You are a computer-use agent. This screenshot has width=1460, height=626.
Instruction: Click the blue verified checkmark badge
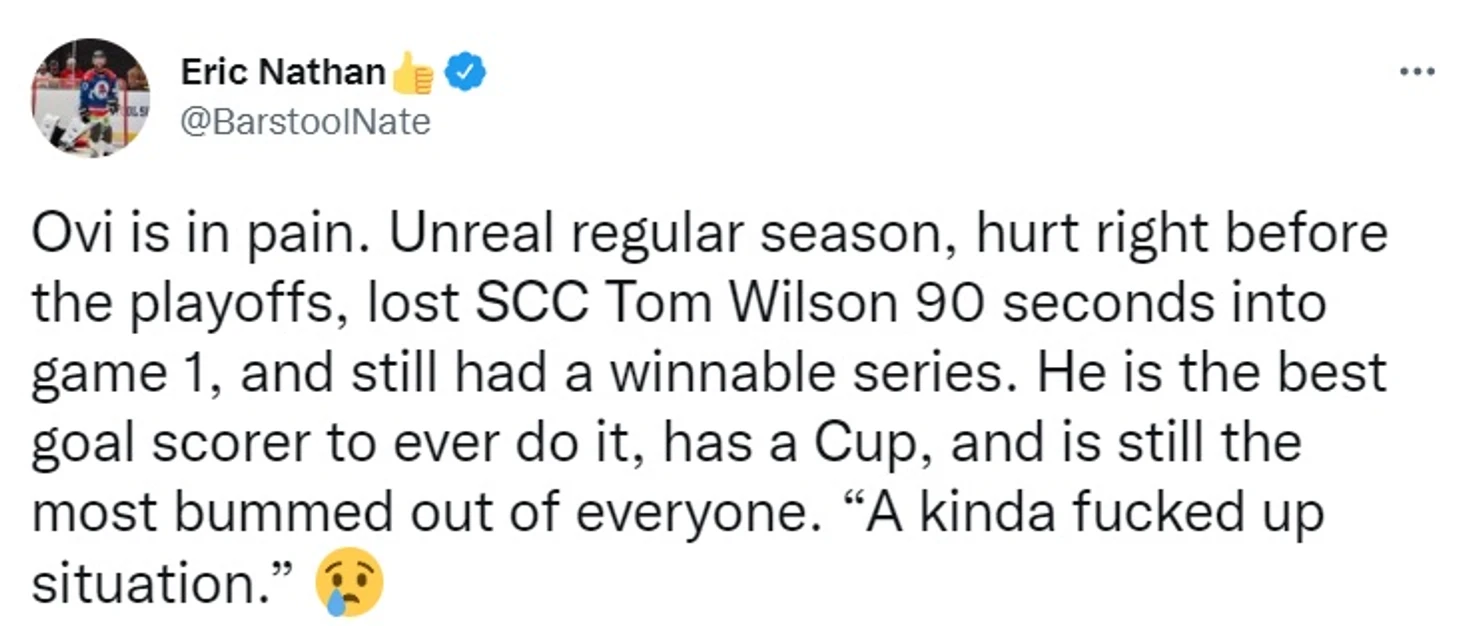click(465, 72)
